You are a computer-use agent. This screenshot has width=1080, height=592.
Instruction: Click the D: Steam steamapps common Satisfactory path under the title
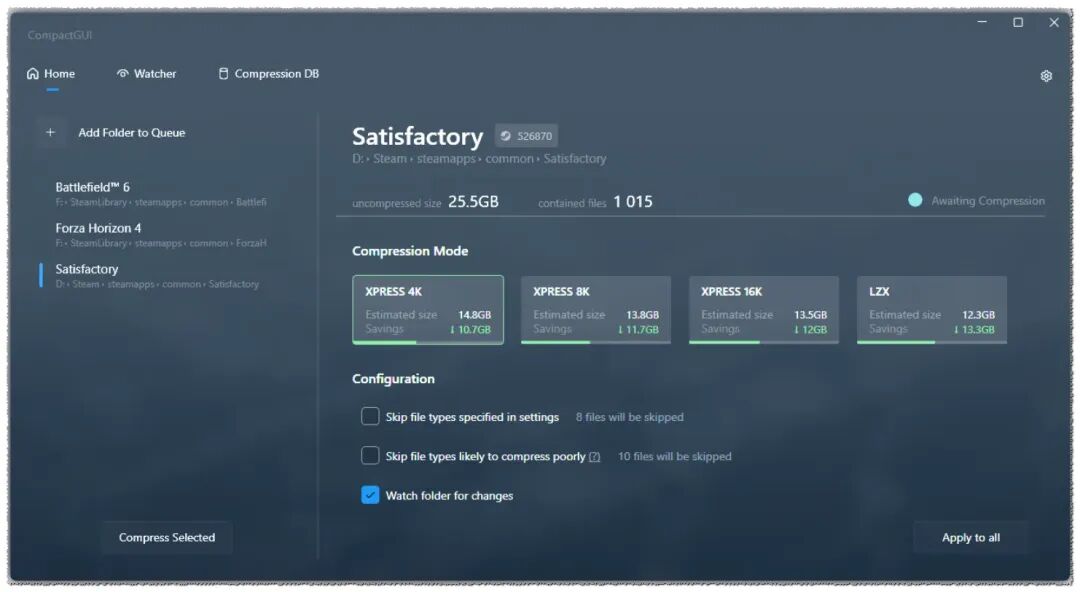point(479,159)
